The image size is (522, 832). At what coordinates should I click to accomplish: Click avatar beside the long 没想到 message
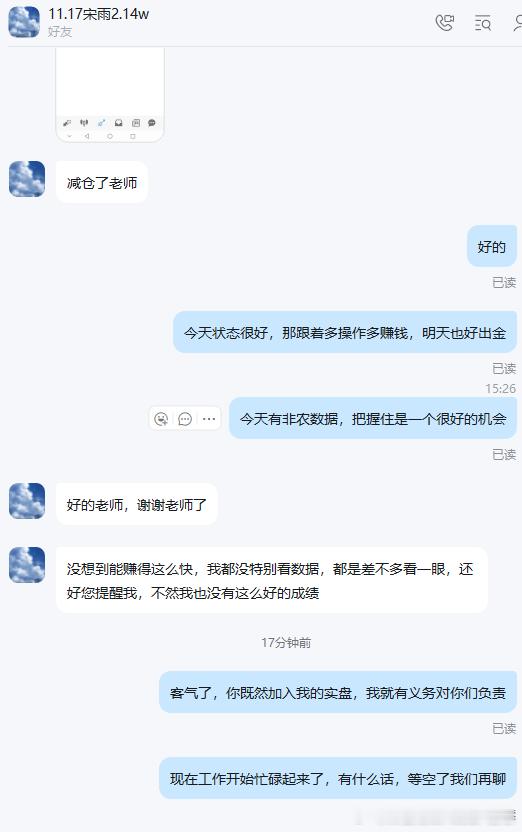click(x=27, y=565)
